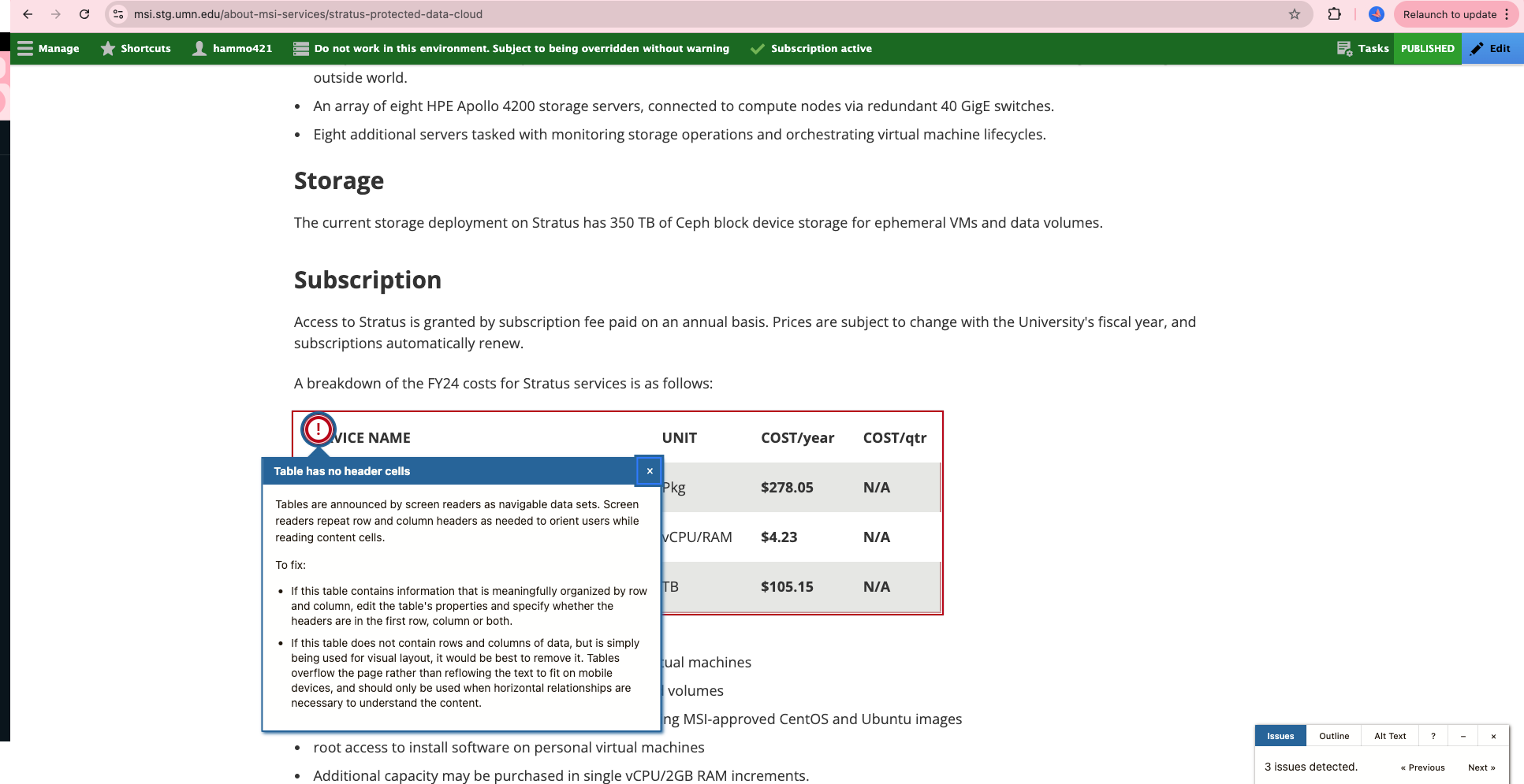The height and width of the screenshot is (784, 1524).
Task: Open the Tasks panel
Action: pos(1363,49)
